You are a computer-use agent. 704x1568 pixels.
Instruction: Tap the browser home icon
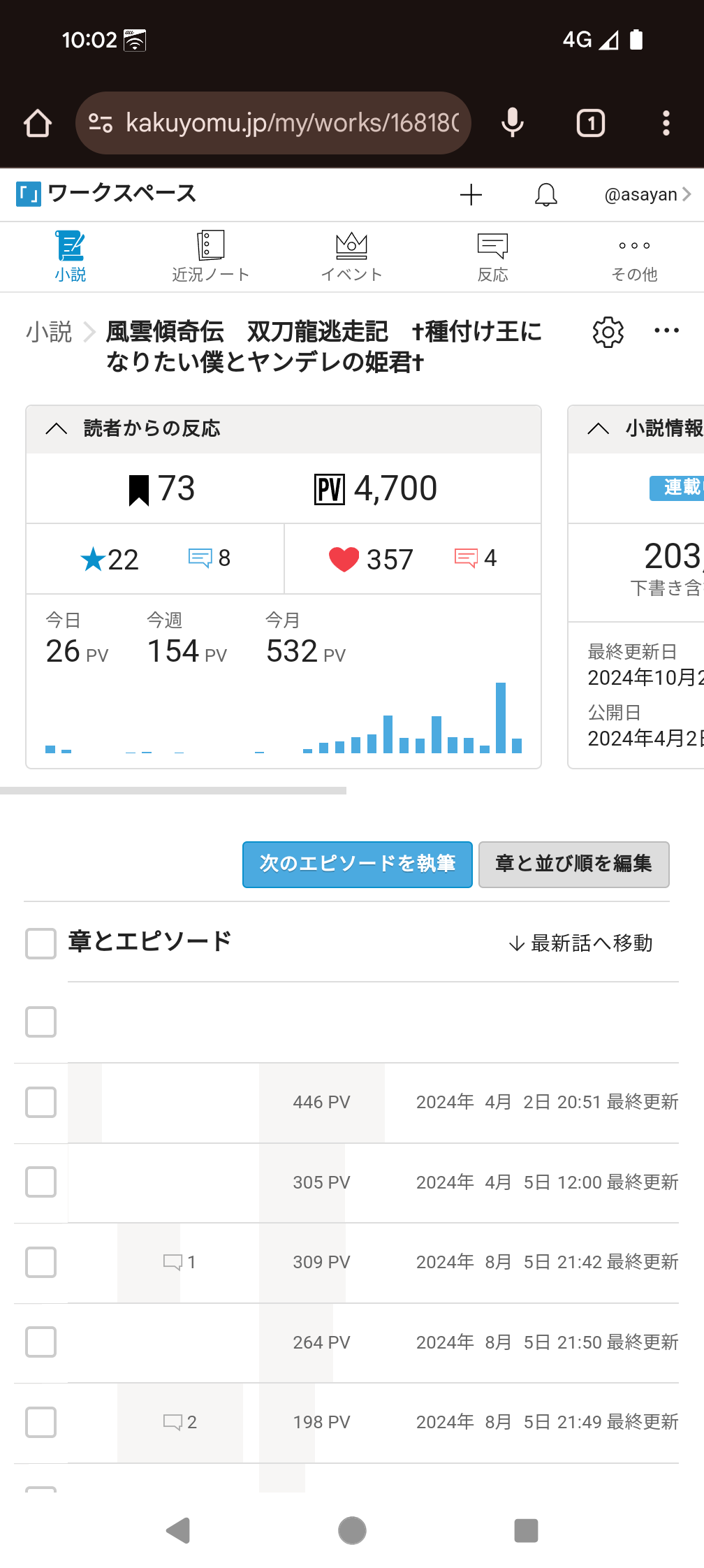[x=38, y=124]
